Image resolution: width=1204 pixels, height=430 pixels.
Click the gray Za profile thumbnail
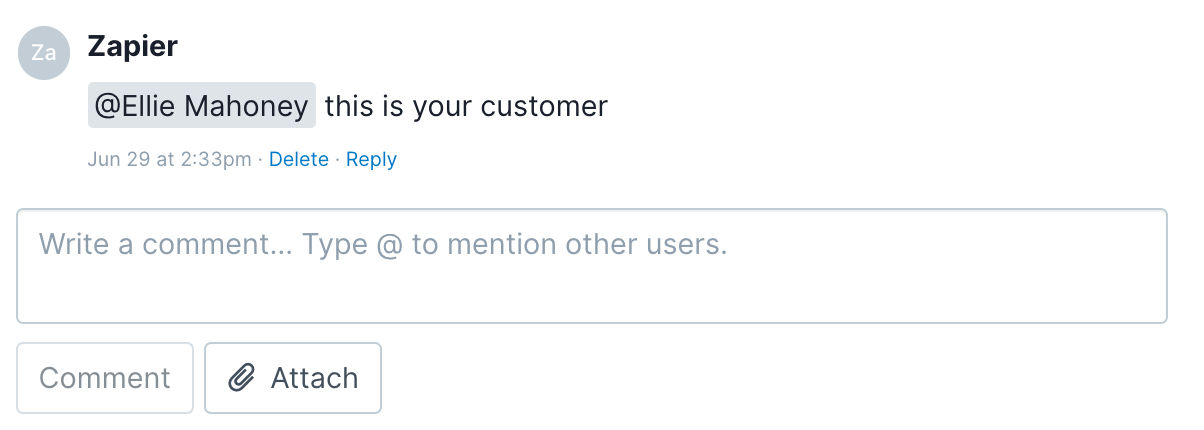click(44, 53)
